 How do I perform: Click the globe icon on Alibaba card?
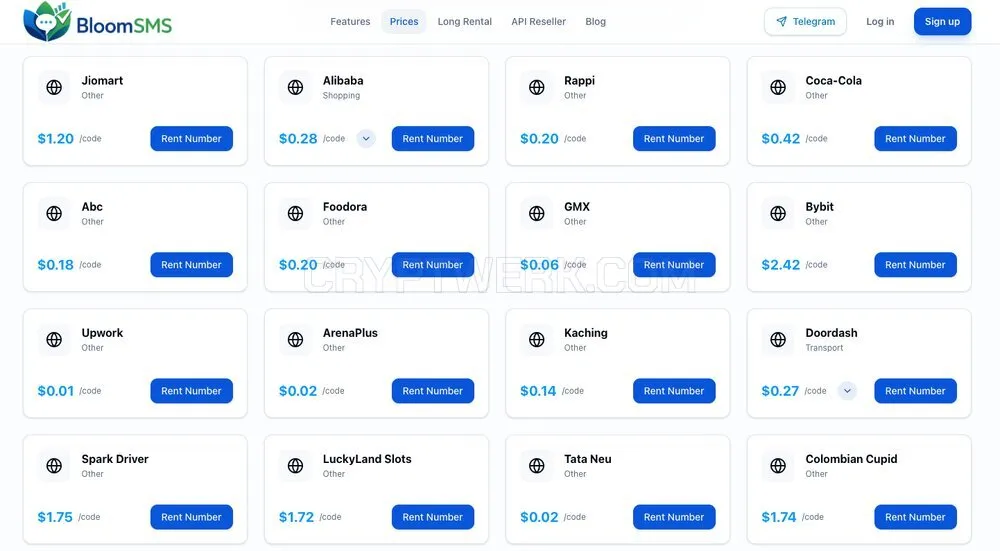click(x=295, y=87)
